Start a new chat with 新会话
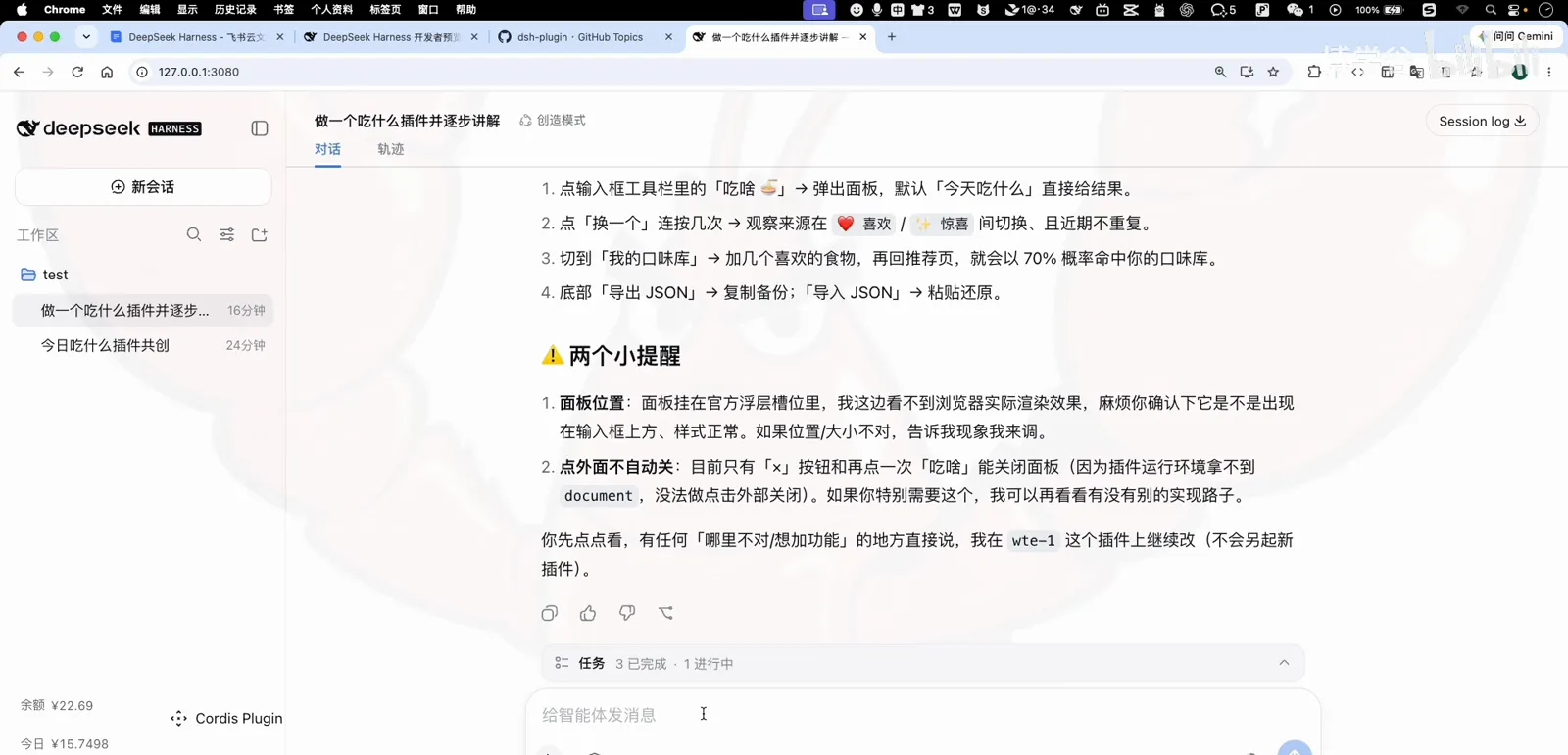 (143, 187)
